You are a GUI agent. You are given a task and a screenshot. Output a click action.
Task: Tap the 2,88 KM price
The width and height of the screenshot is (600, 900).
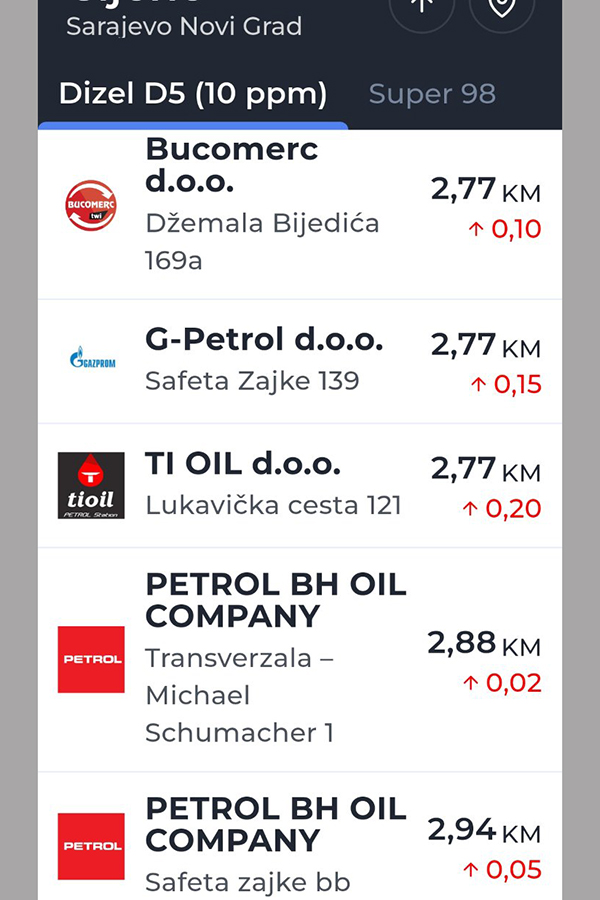(484, 644)
